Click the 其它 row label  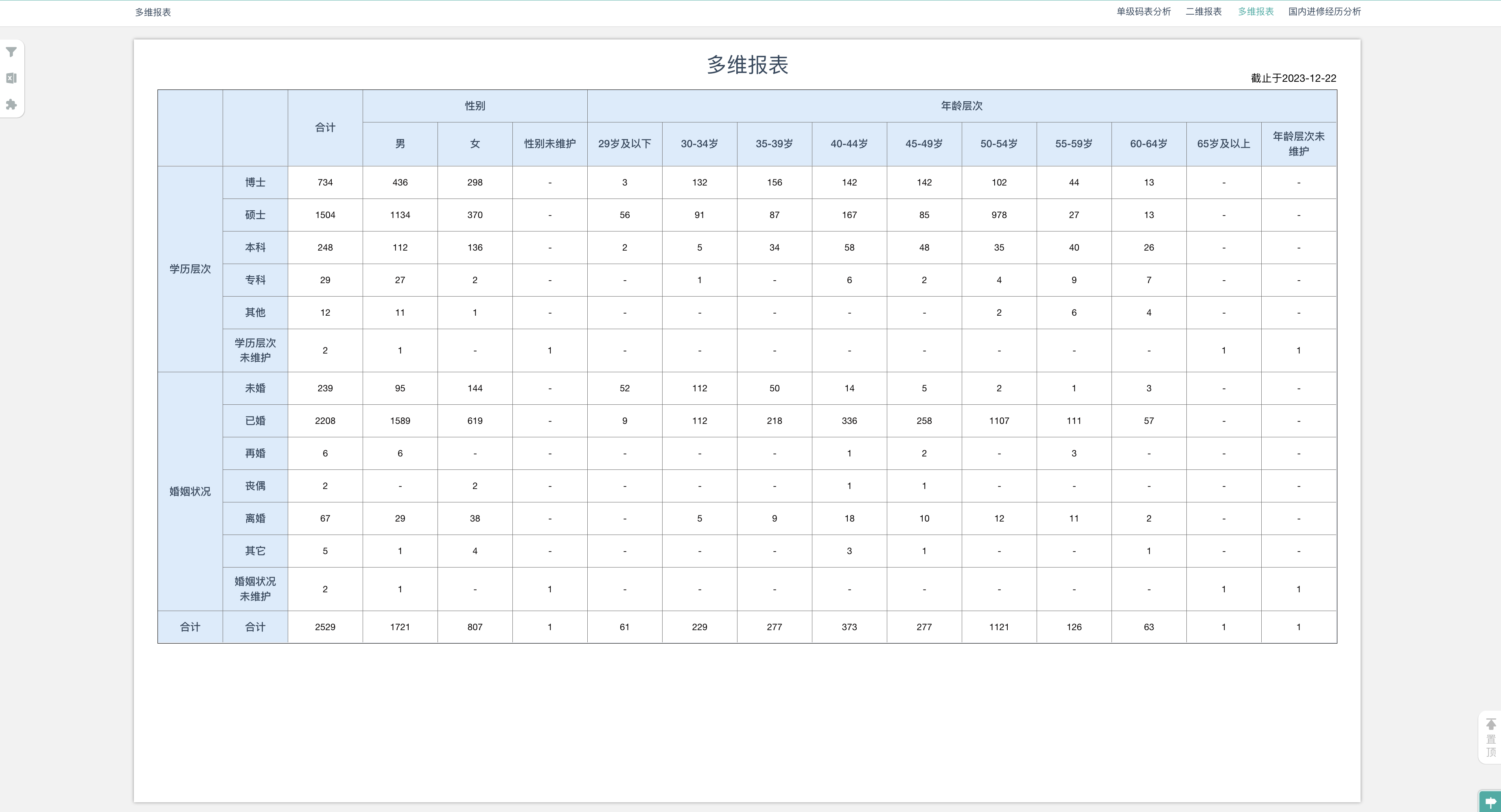[x=255, y=551]
